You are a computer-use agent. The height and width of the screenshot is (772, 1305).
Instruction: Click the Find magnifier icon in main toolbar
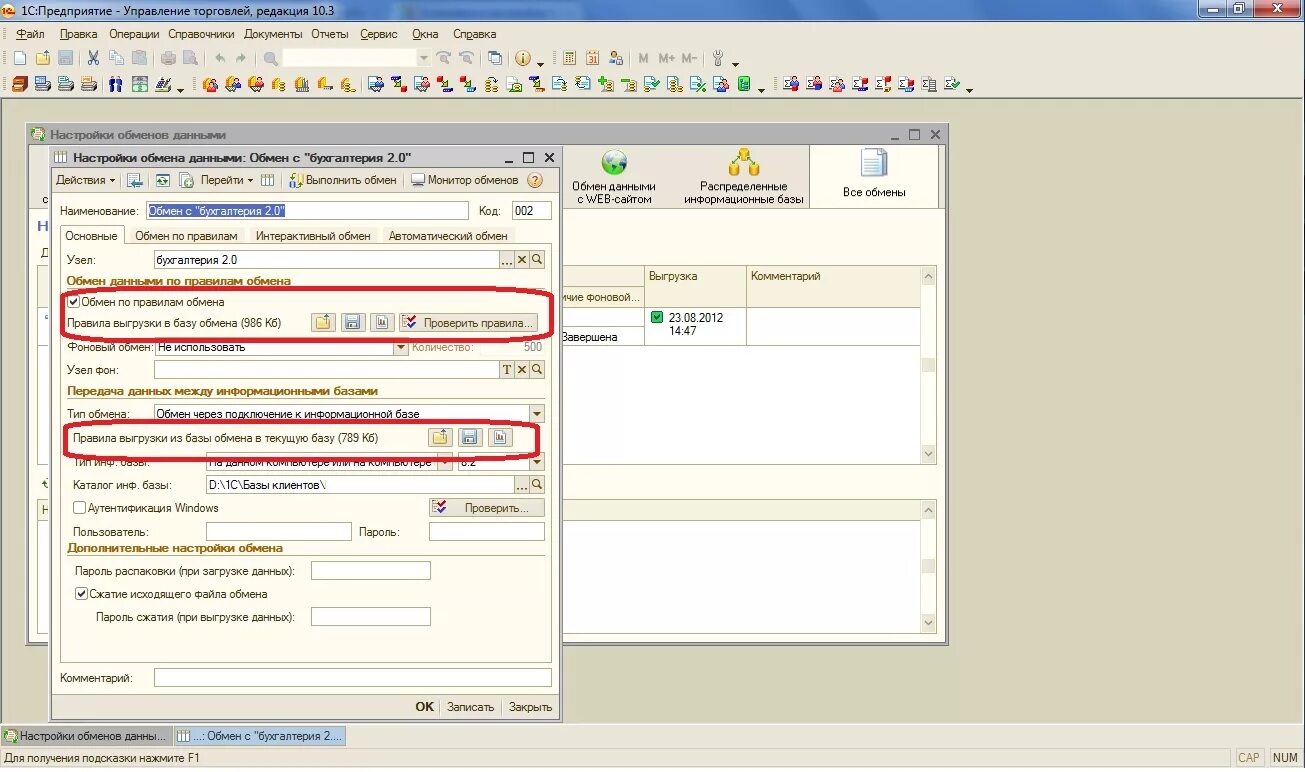270,59
